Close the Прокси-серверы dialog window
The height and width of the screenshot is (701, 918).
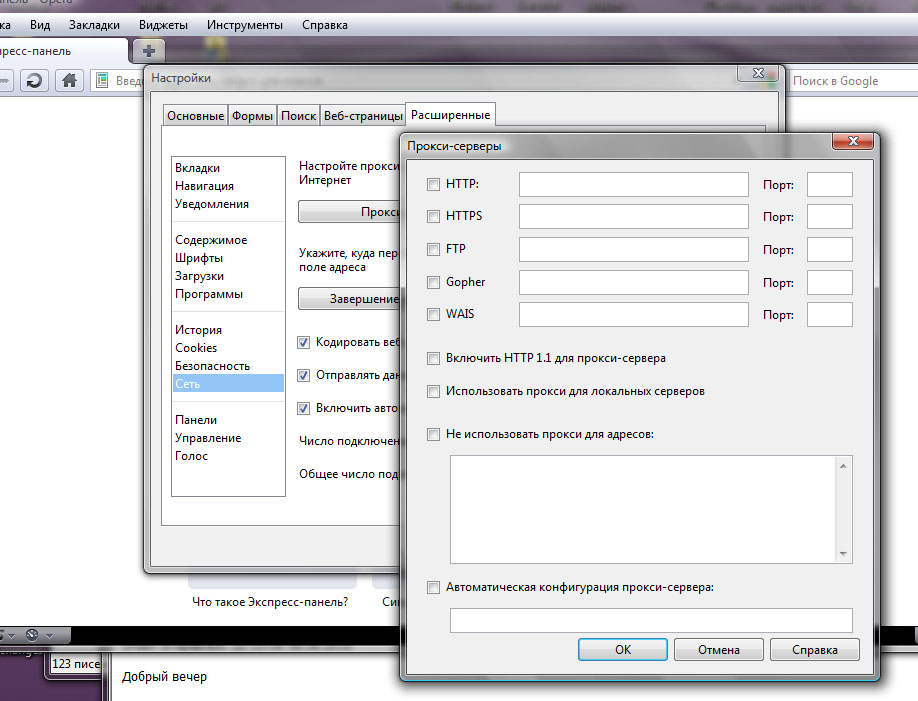pyautogui.click(x=856, y=143)
